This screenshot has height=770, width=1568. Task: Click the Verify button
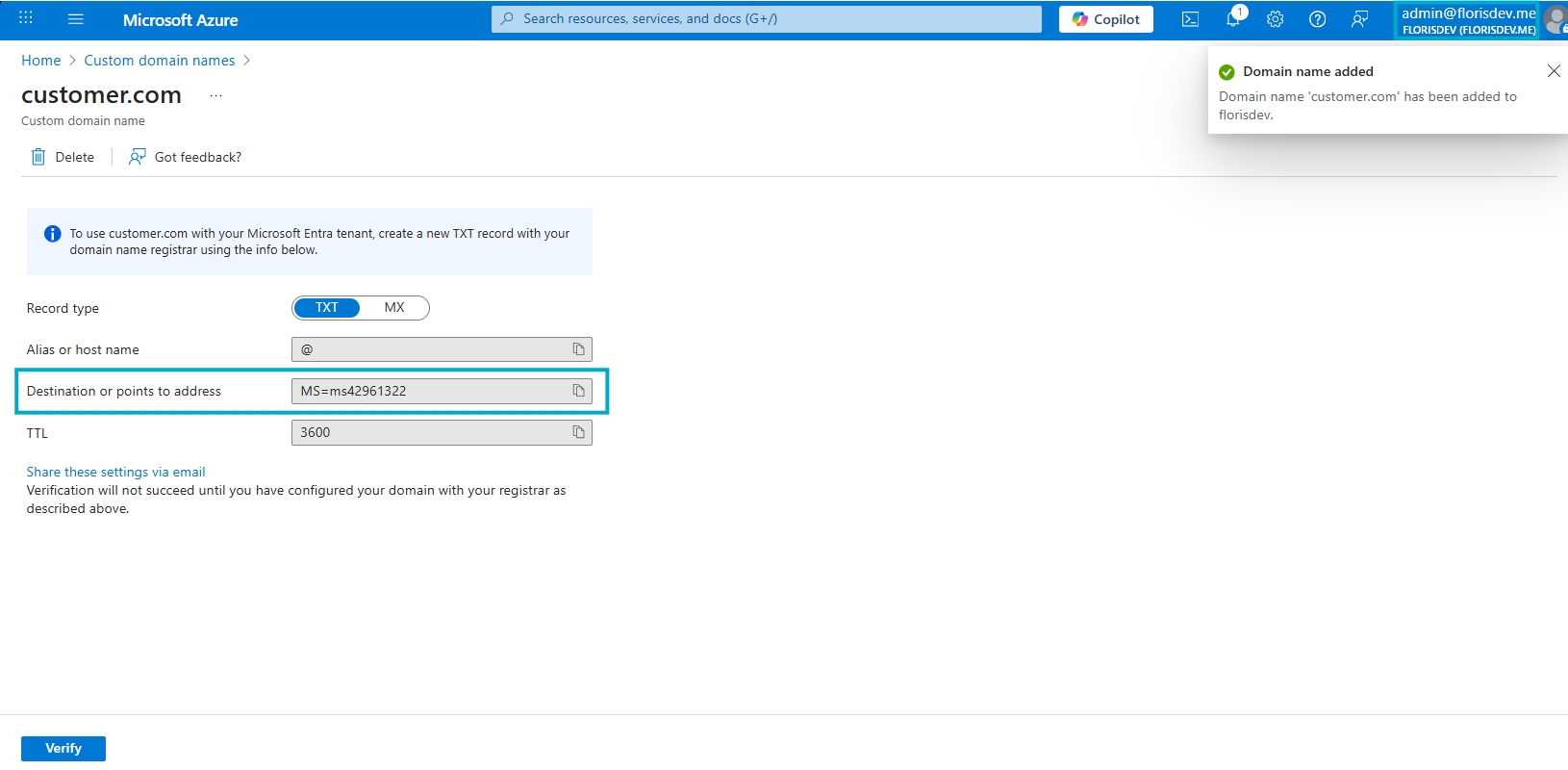tap(63, 748)
